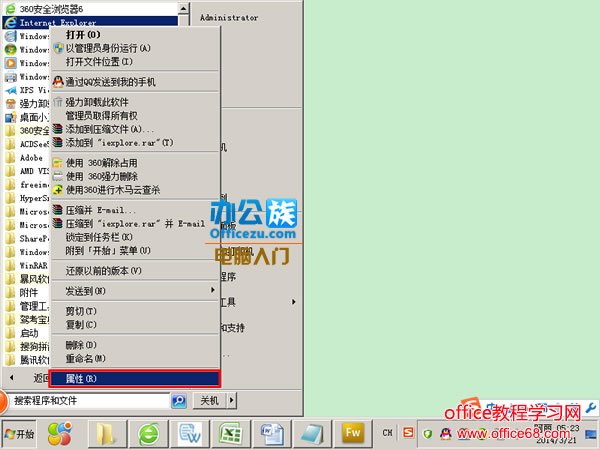The image size is (600, 450).
Task: Open the Word taskbar icon
Action: (271, 434)
